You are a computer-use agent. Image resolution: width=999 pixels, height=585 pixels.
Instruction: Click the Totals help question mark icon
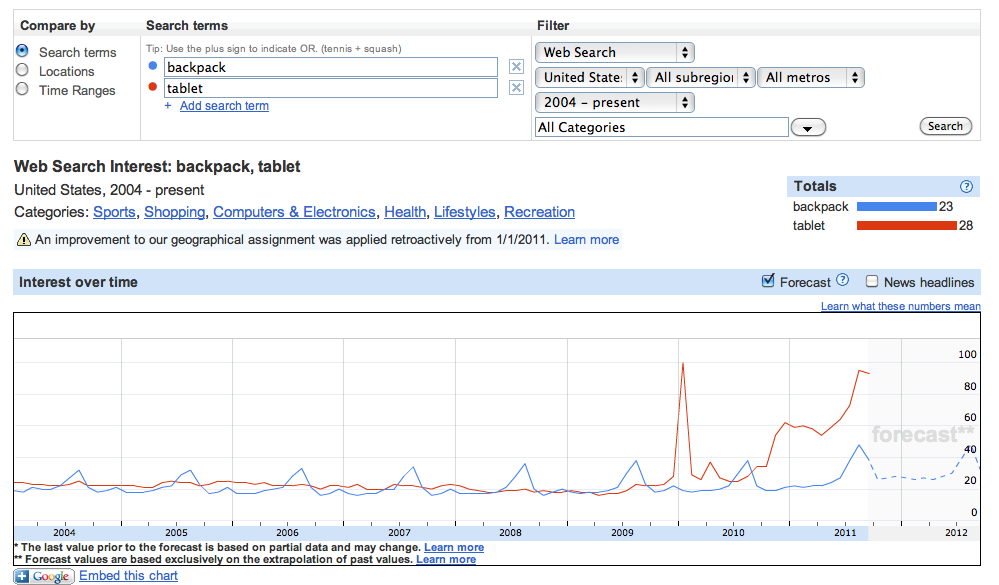coord(967,186)
